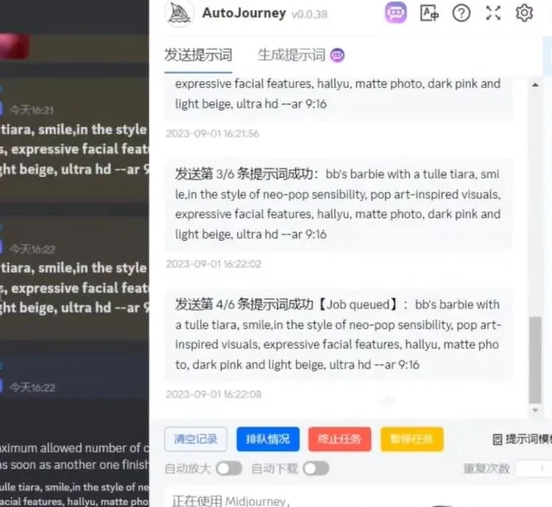Switch to the 生成提示词 tab
Viewport: 552px width, 507px height.
point(291,55)
